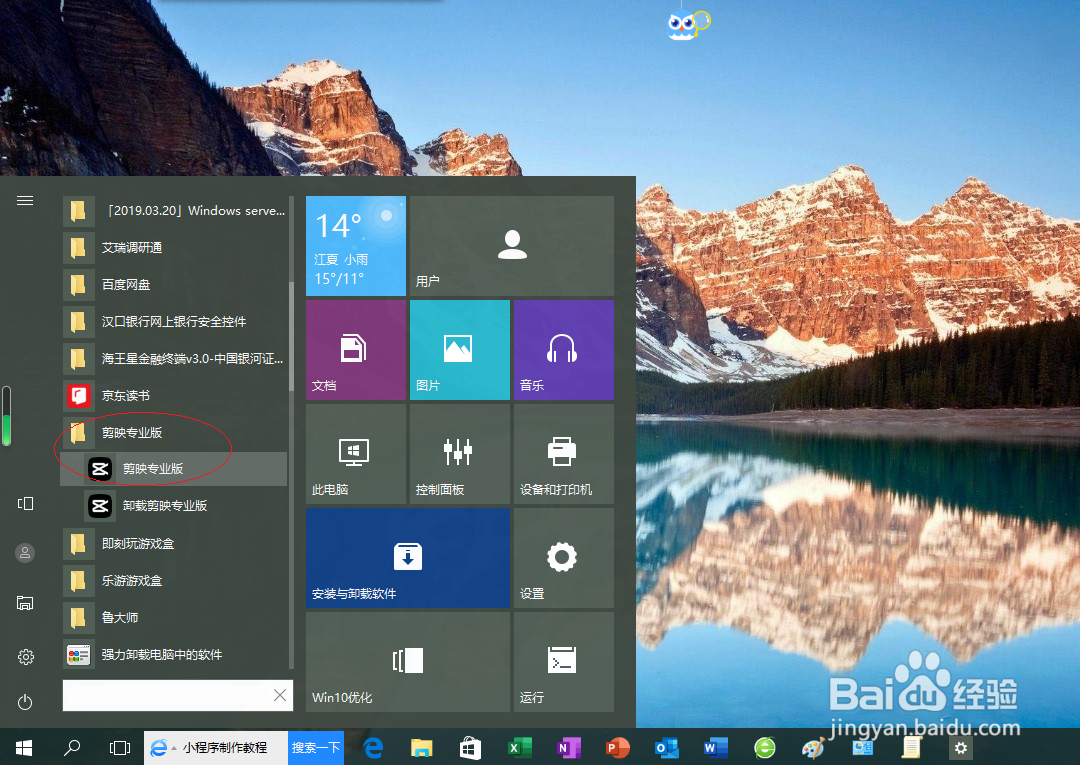Expand the 百度网盘 folder
The width and height of the screenshot is (1080, 765).
174,284
